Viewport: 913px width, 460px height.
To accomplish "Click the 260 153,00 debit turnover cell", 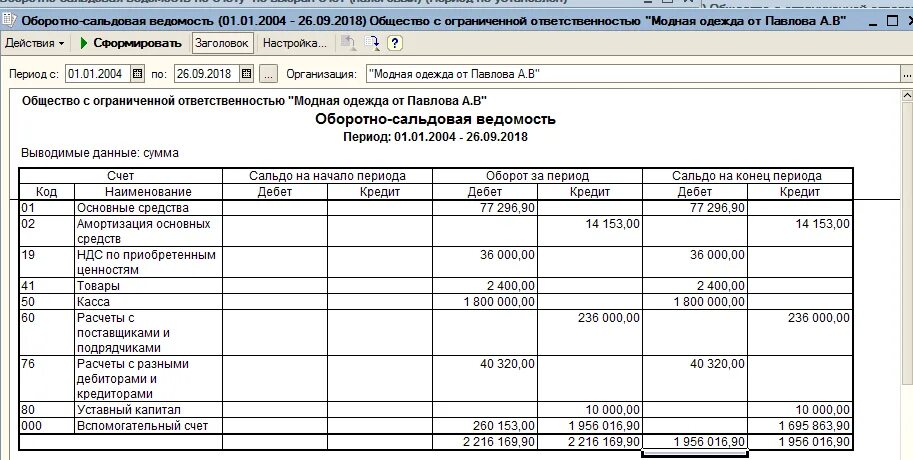I will tap(484, 426).
